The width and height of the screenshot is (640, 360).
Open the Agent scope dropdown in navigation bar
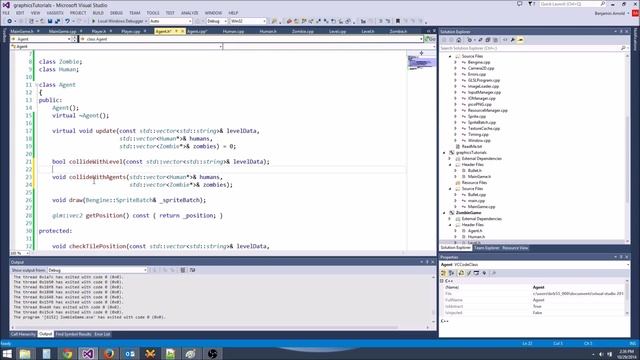[41, 39]
